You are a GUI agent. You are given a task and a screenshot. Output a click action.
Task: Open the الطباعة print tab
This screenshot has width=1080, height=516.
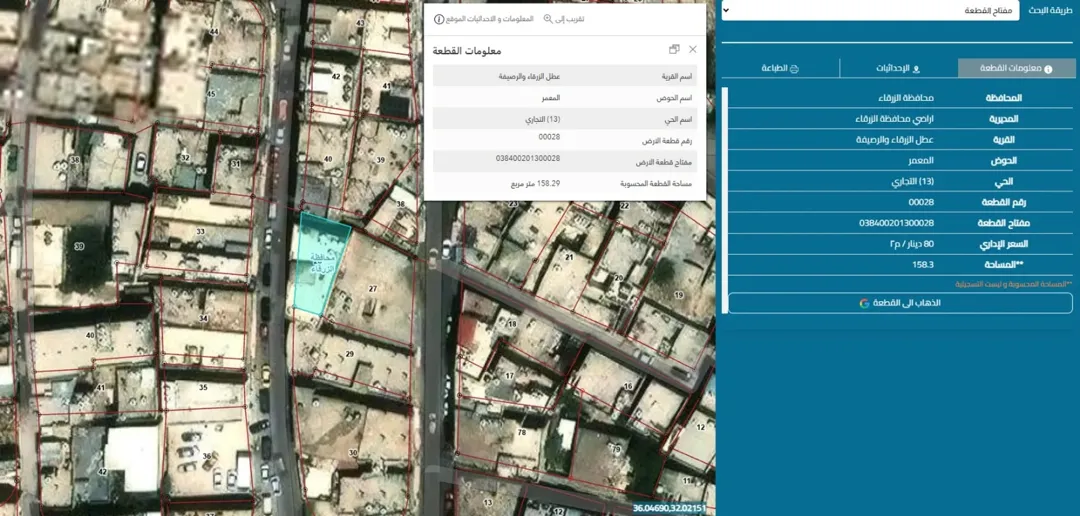[x=780, y=68]
